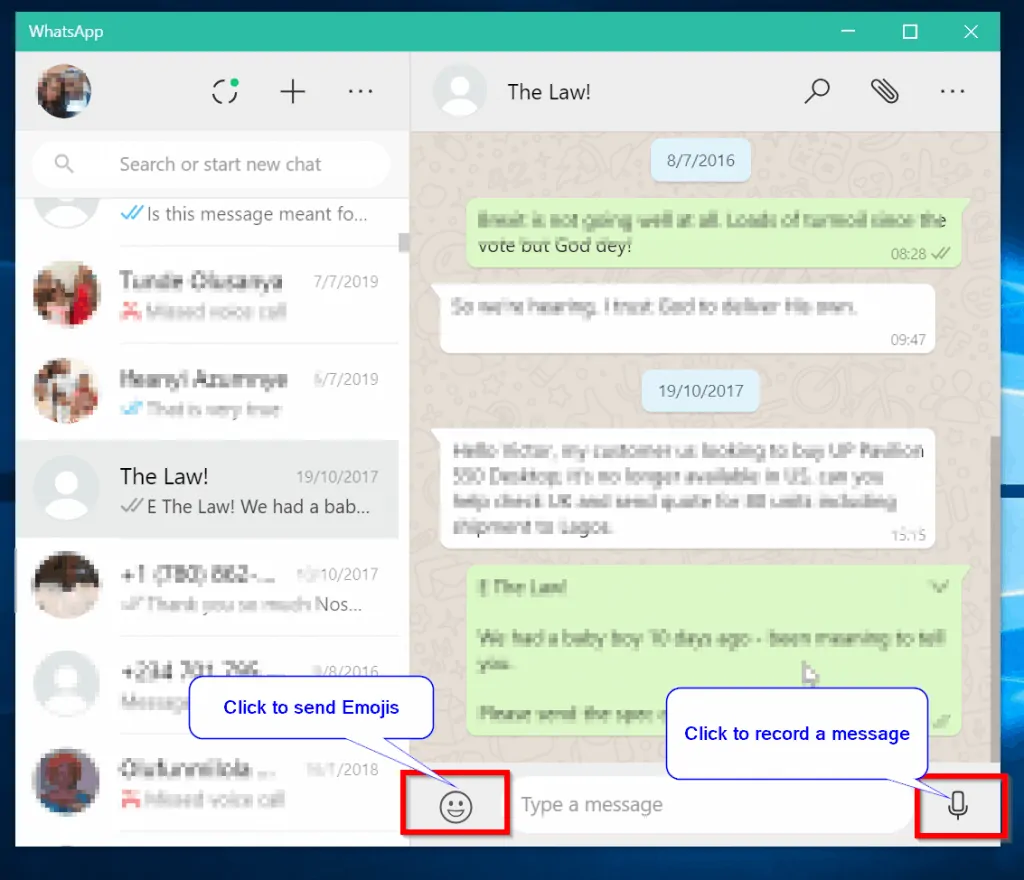
Task: View The Law! contact avatar in header
Action: [459, 92]
